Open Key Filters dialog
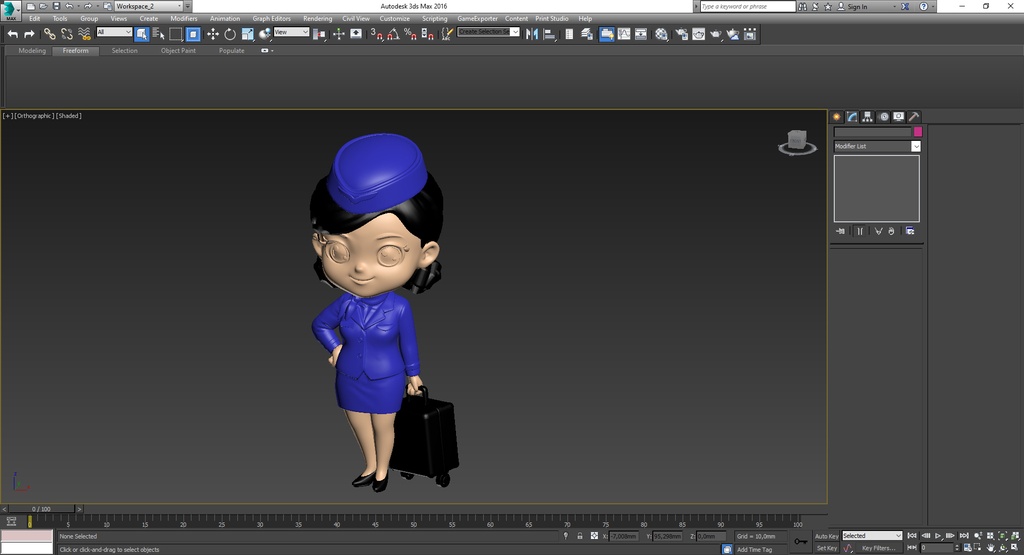 (878, 548)
